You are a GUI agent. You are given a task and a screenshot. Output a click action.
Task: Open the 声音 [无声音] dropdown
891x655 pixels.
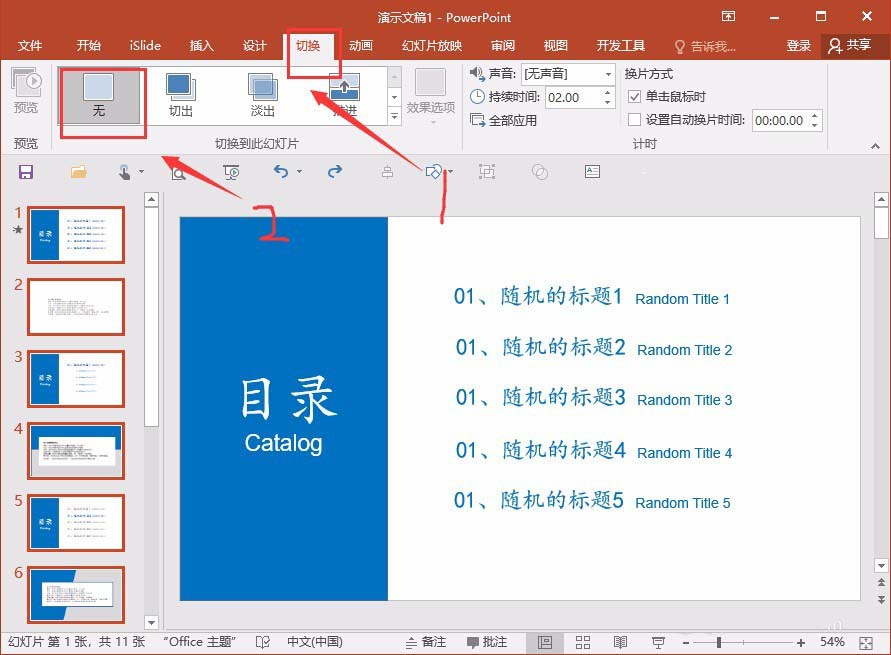[608, 72]
